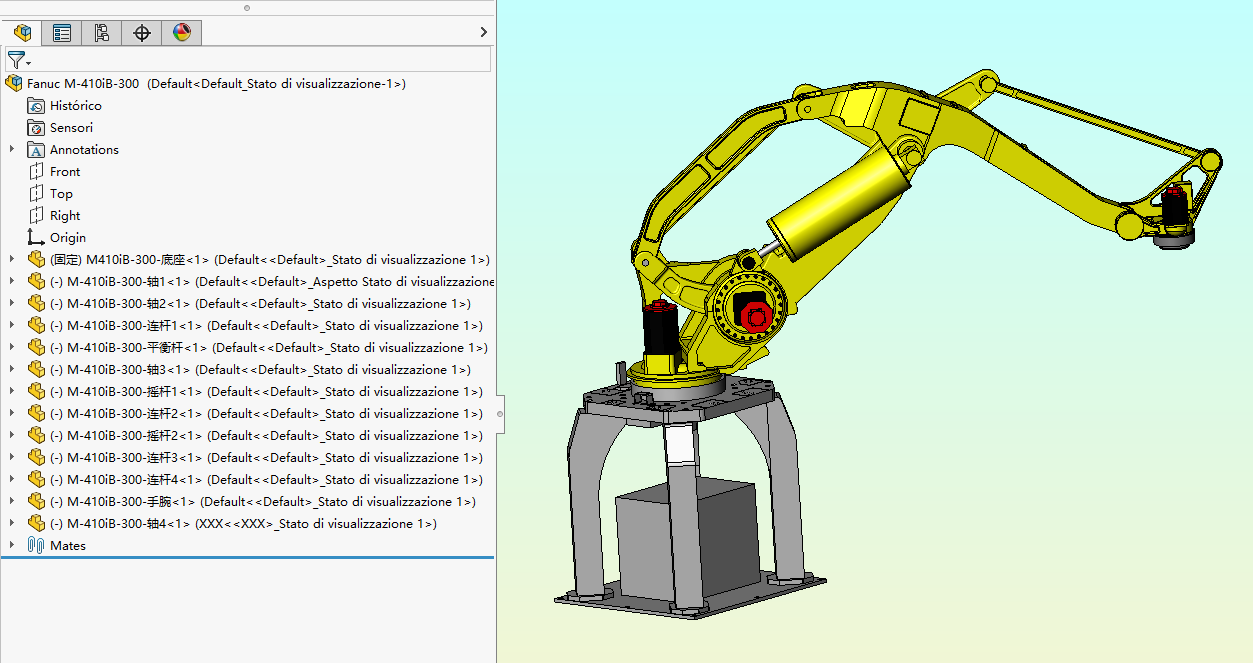Select the M-410iB-300-轴4<1> (XXX) row text
Image resolution: width=1253 pixels, height=663 pixels.
(244, 524)
